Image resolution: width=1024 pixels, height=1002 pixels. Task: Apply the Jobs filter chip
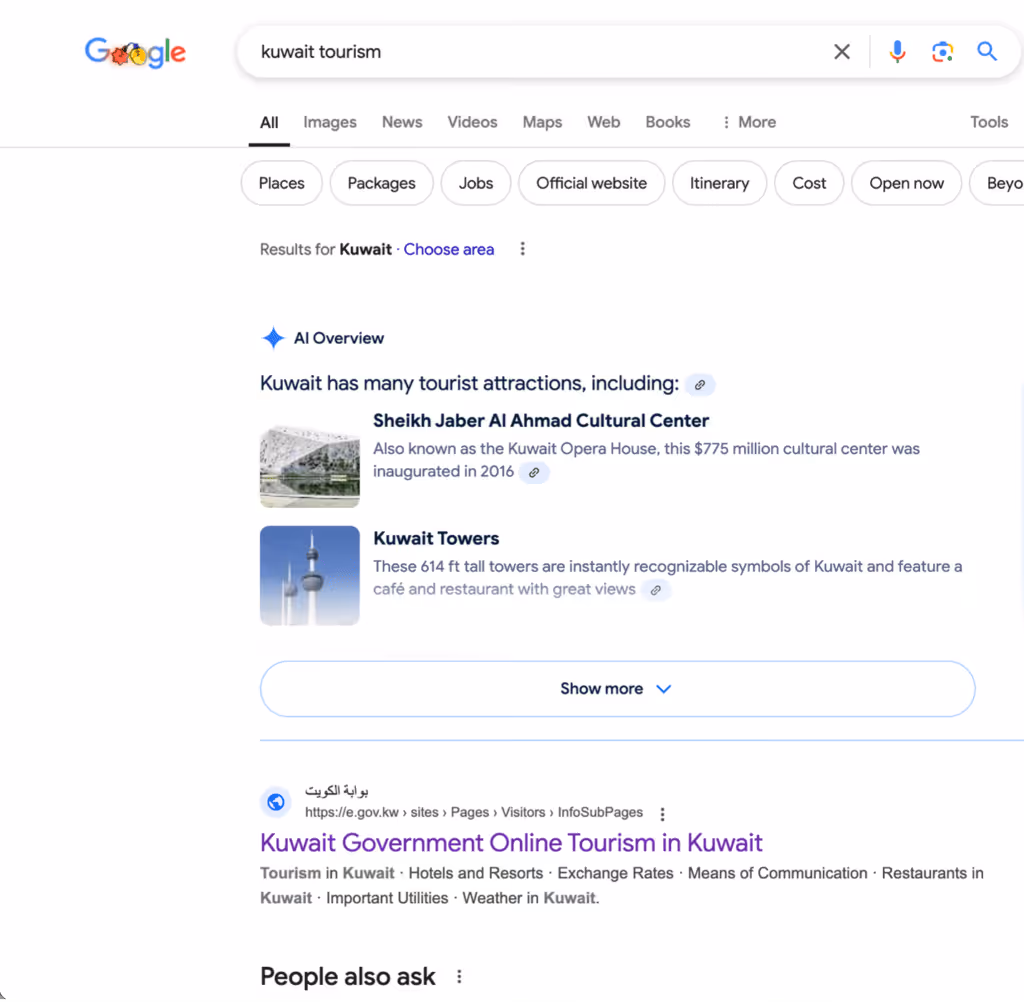475,183
